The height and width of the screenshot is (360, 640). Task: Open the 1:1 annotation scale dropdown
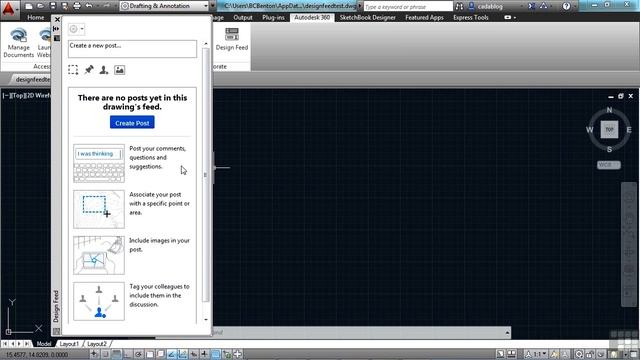click(536, 354)
